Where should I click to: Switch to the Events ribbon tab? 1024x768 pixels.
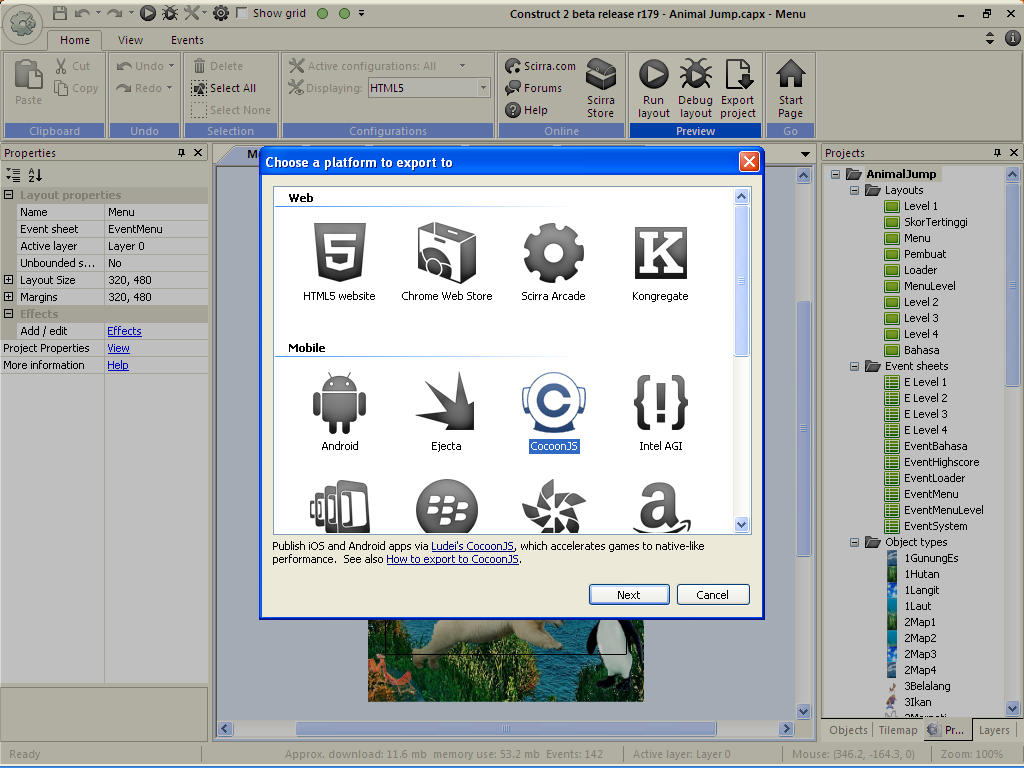coord(187,40)
